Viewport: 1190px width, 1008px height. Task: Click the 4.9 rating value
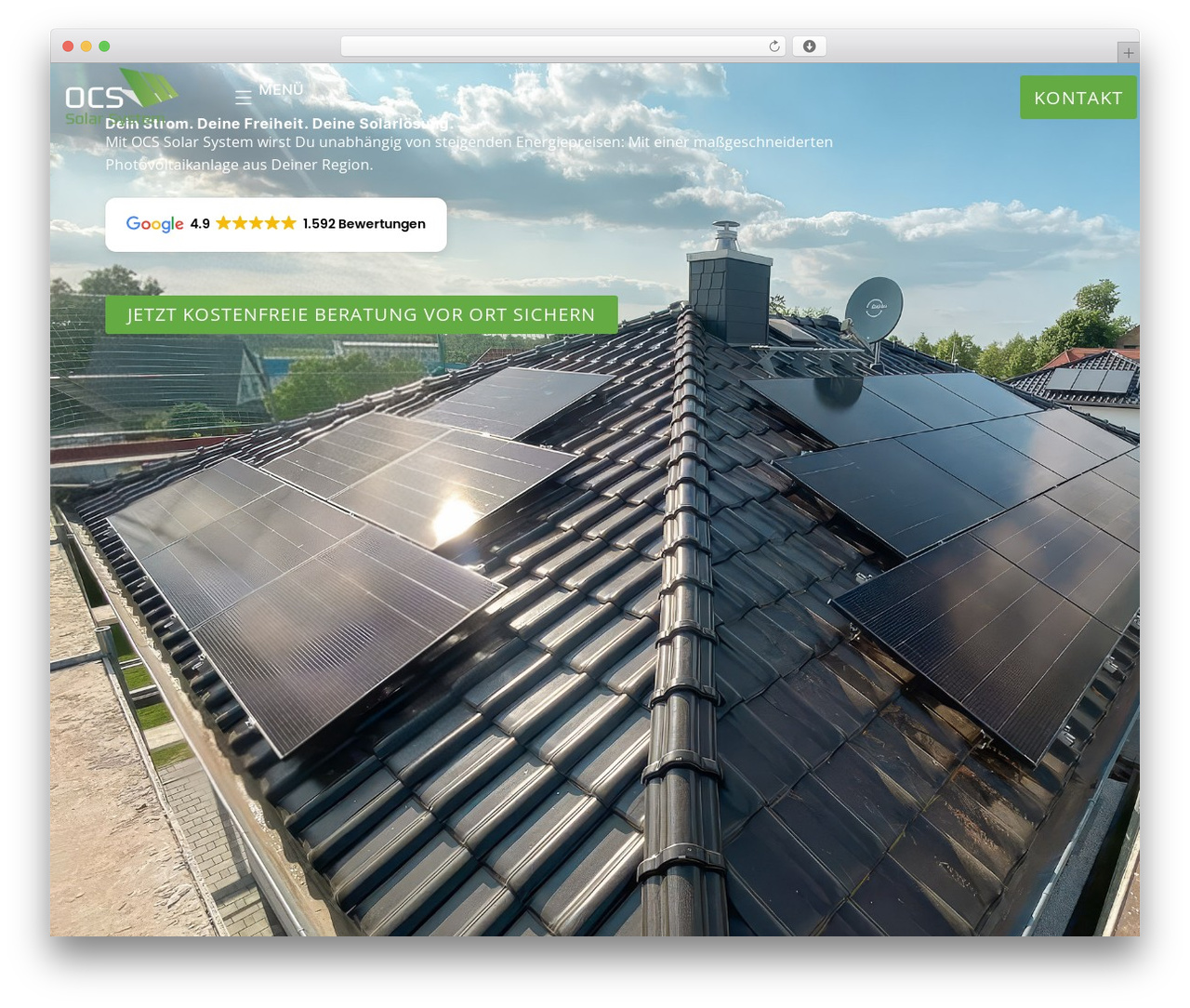click(x=200, y=224)
